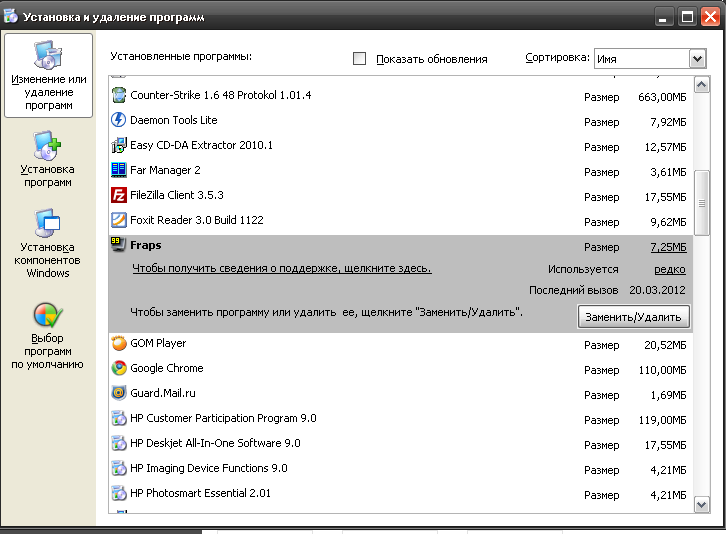The width and height of the screenshot is (726, 534).
Task: Click the window title bar icon
Action: pos(10,16)
